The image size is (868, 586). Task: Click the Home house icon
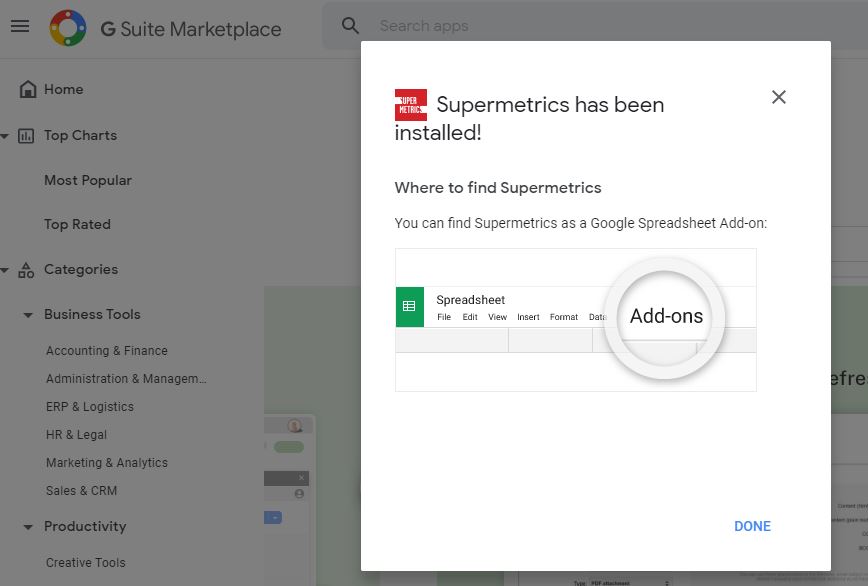pyautogui.click(x=28, y=90)
